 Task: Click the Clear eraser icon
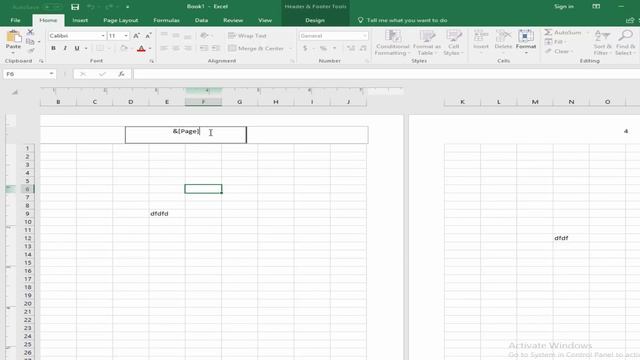[x=548, y=51]
